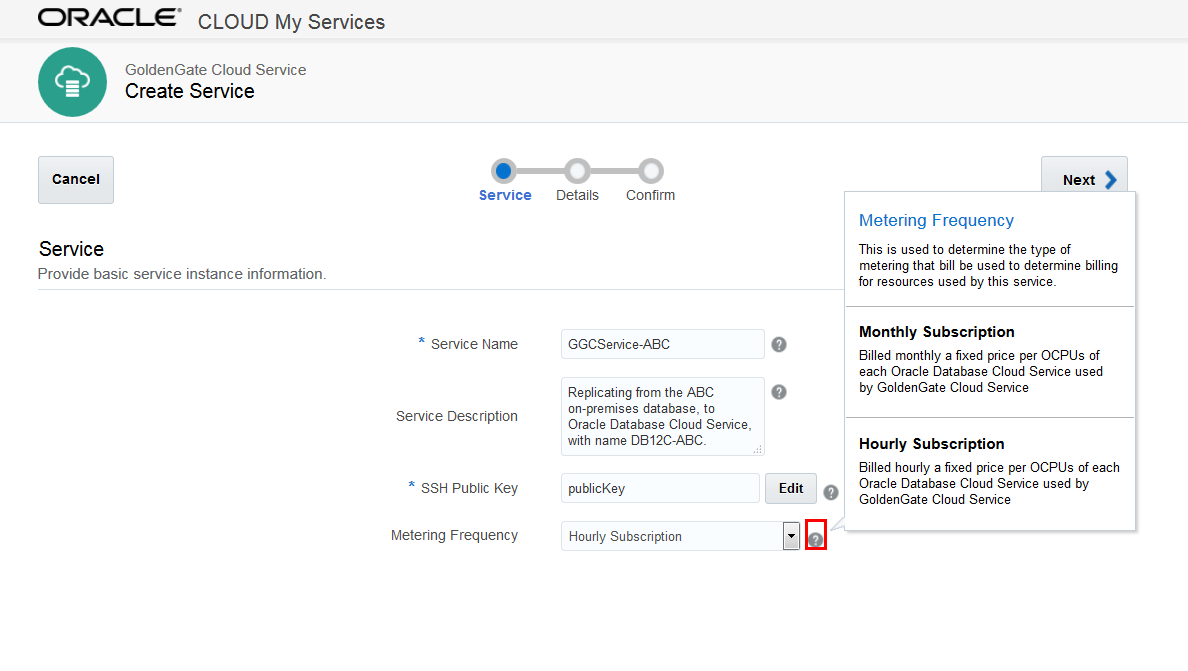Click the blue arrow on Next button

1110,180
